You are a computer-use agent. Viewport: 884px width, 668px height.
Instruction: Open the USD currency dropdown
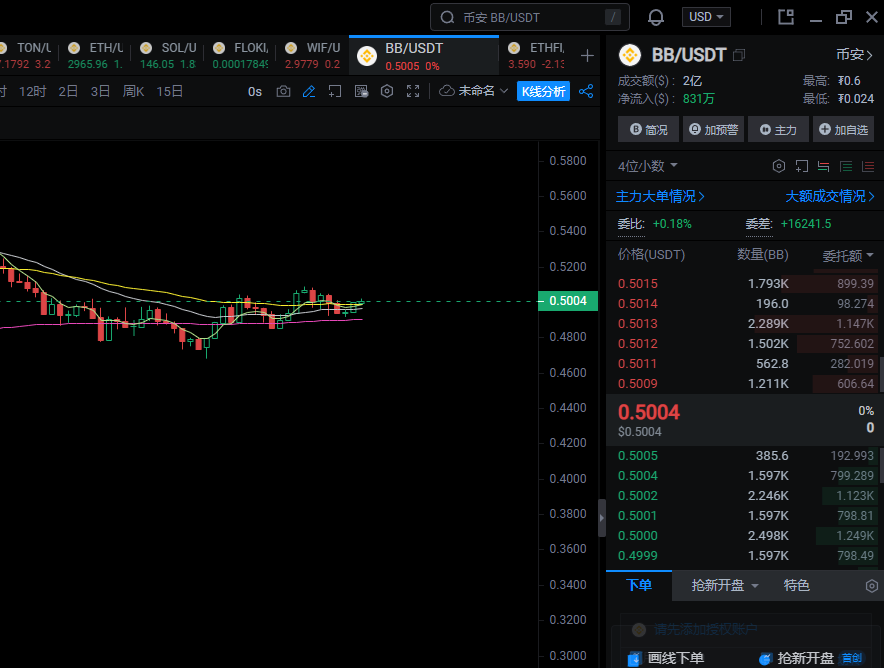click(706, 17)
